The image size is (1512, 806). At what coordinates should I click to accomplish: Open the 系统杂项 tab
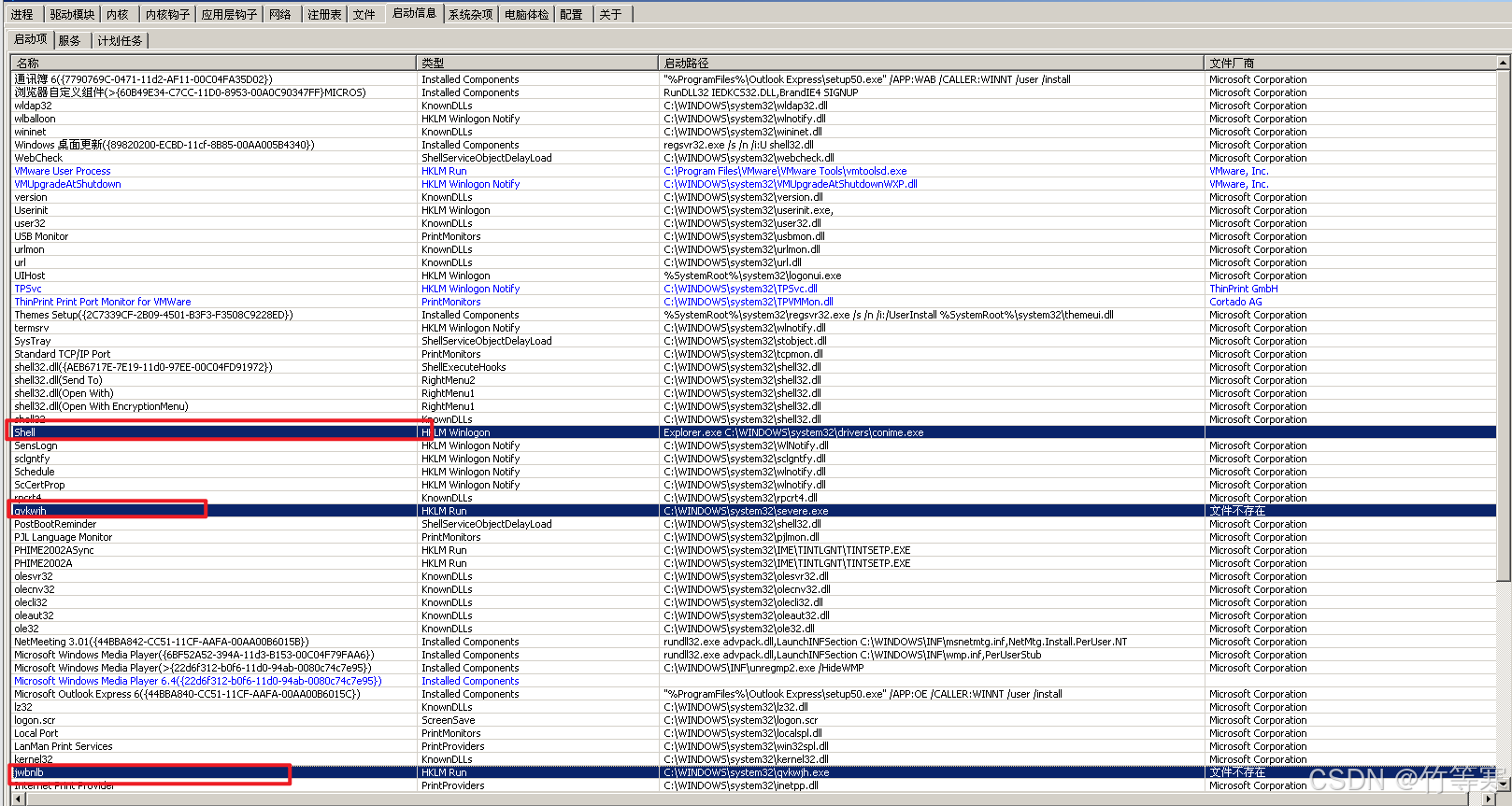point(470,14)
